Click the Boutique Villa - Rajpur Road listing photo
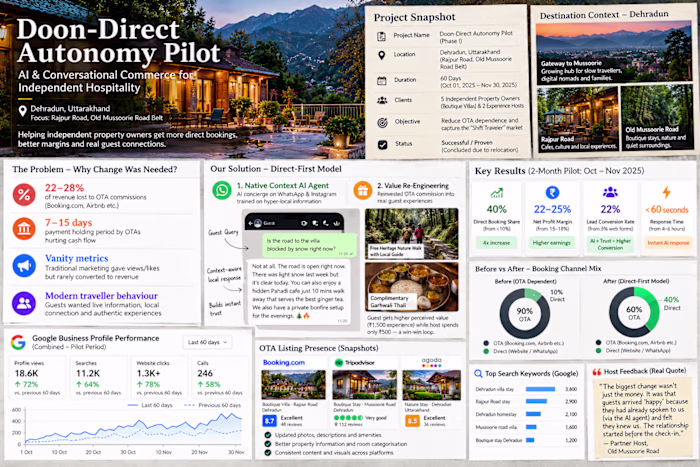Image resolution: width=700 pixels, height=467 pixels. point(293,384)
